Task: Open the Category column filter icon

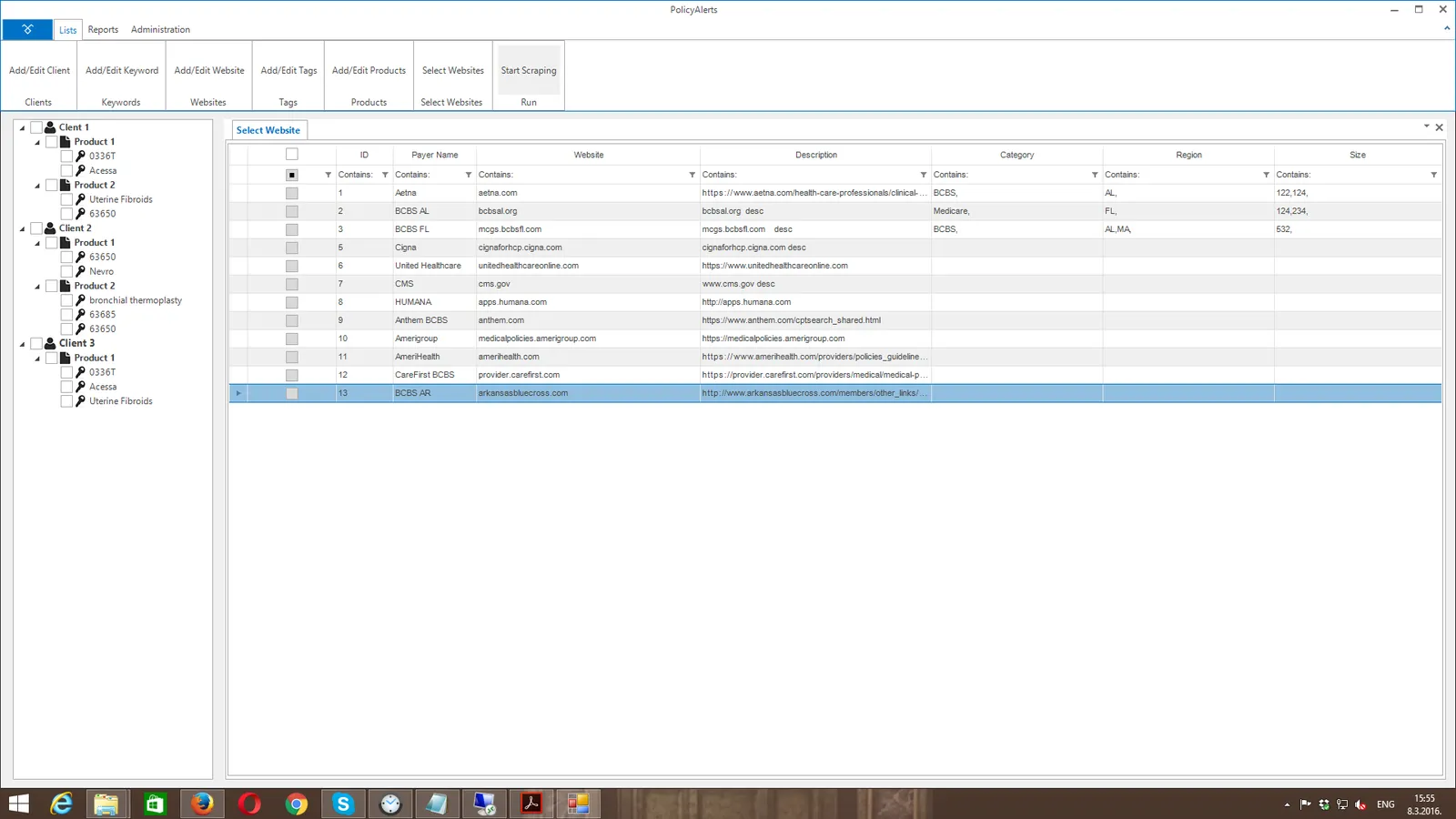Action: point(1095,175)
